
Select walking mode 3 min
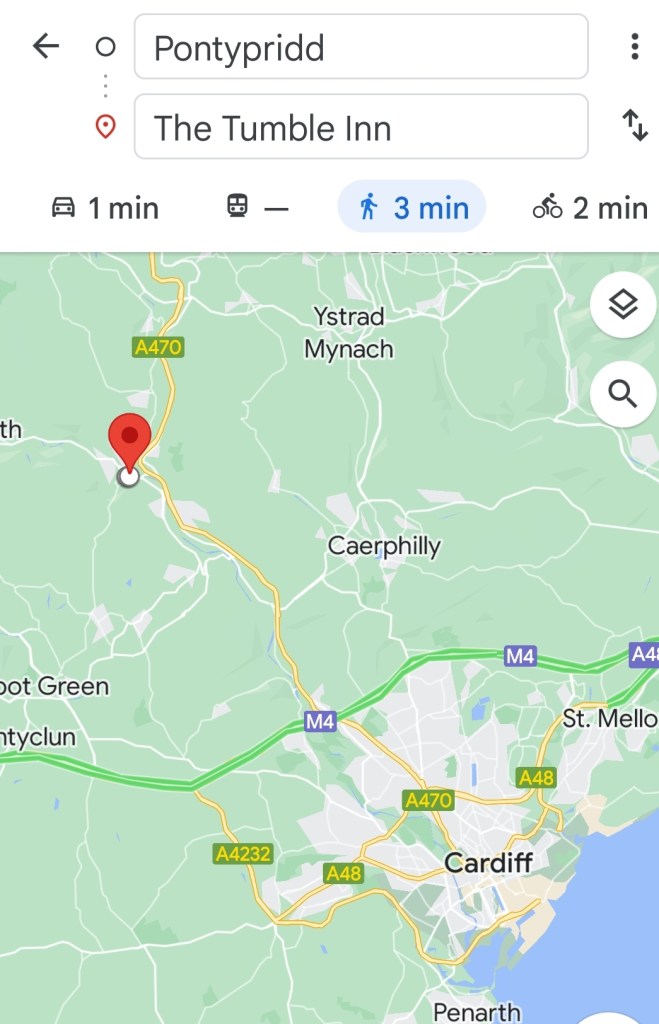point(411,207)
